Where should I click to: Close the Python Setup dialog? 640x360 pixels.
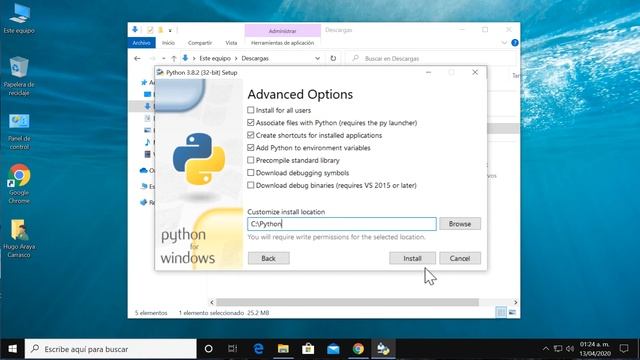click(x=475, y=72)
